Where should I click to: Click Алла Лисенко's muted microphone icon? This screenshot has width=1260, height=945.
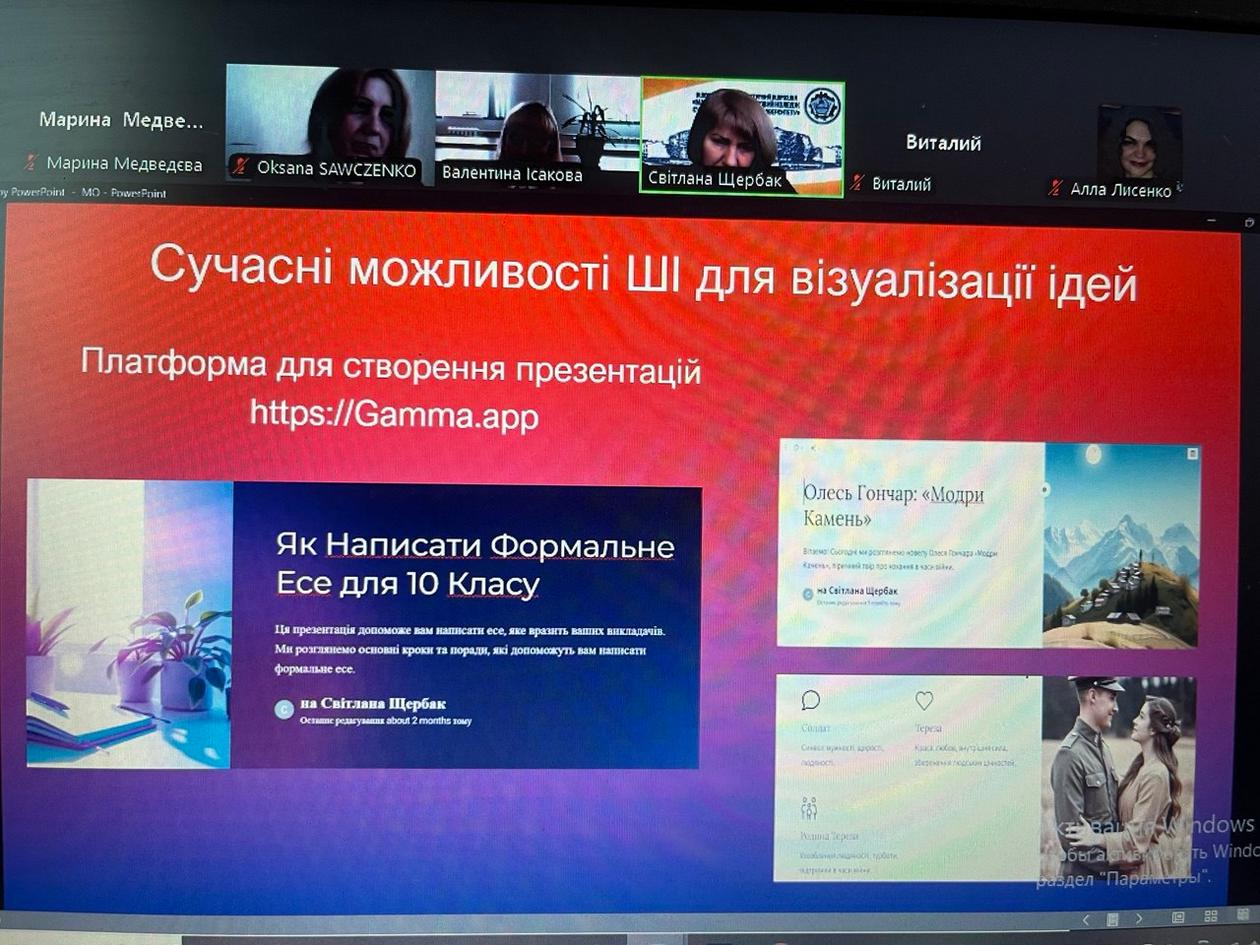coord(1056,188)
